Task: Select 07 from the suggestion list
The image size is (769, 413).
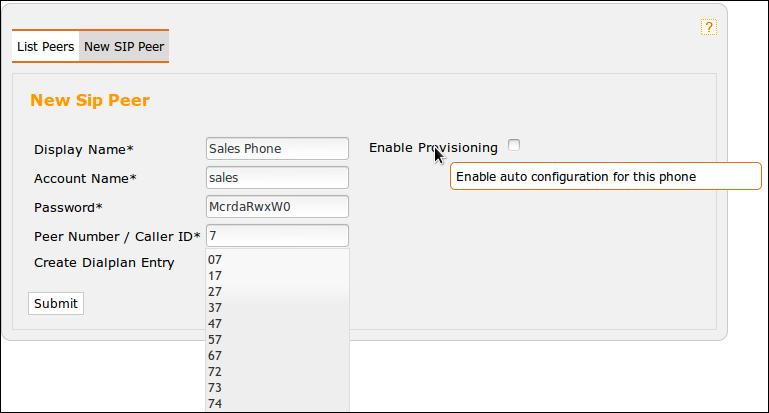Action: click(x=216, y=260)
